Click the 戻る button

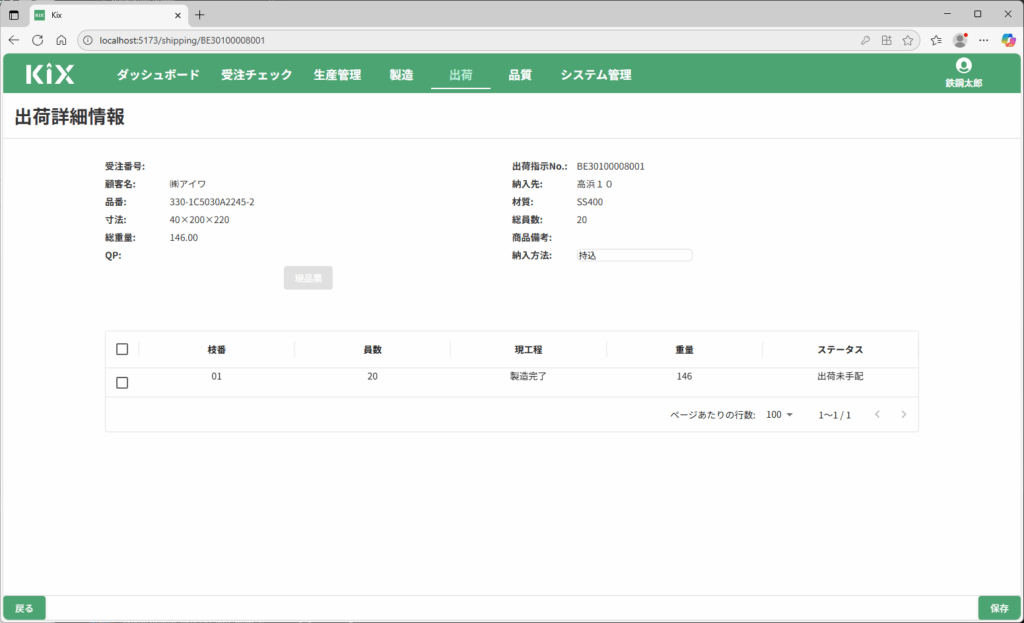coord(24,608)
